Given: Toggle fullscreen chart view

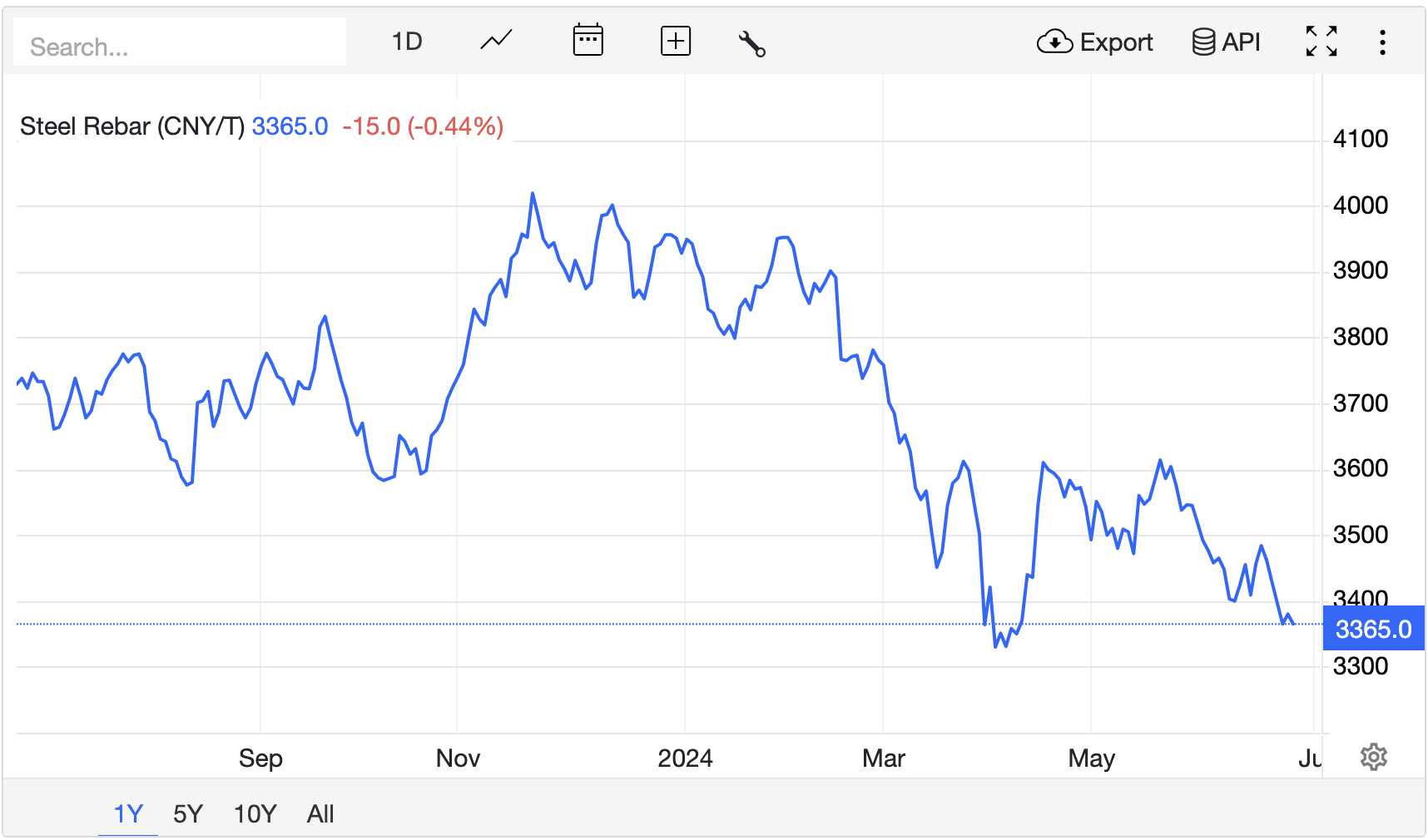Looking at the screenshot, I should [x=1321, y=41].
